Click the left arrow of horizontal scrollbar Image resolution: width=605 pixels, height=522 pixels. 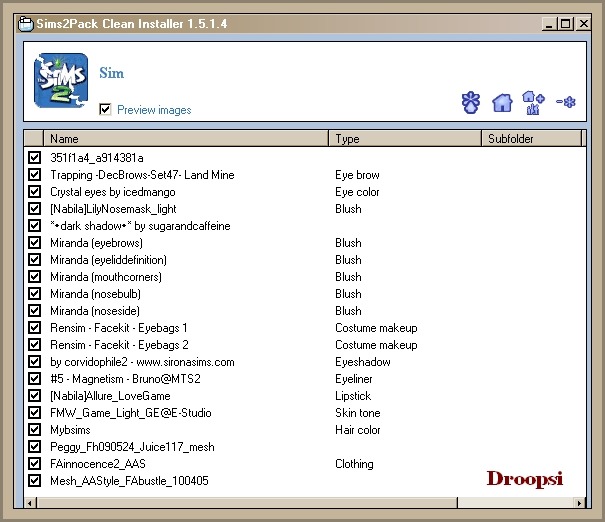[x=30, y=503]
